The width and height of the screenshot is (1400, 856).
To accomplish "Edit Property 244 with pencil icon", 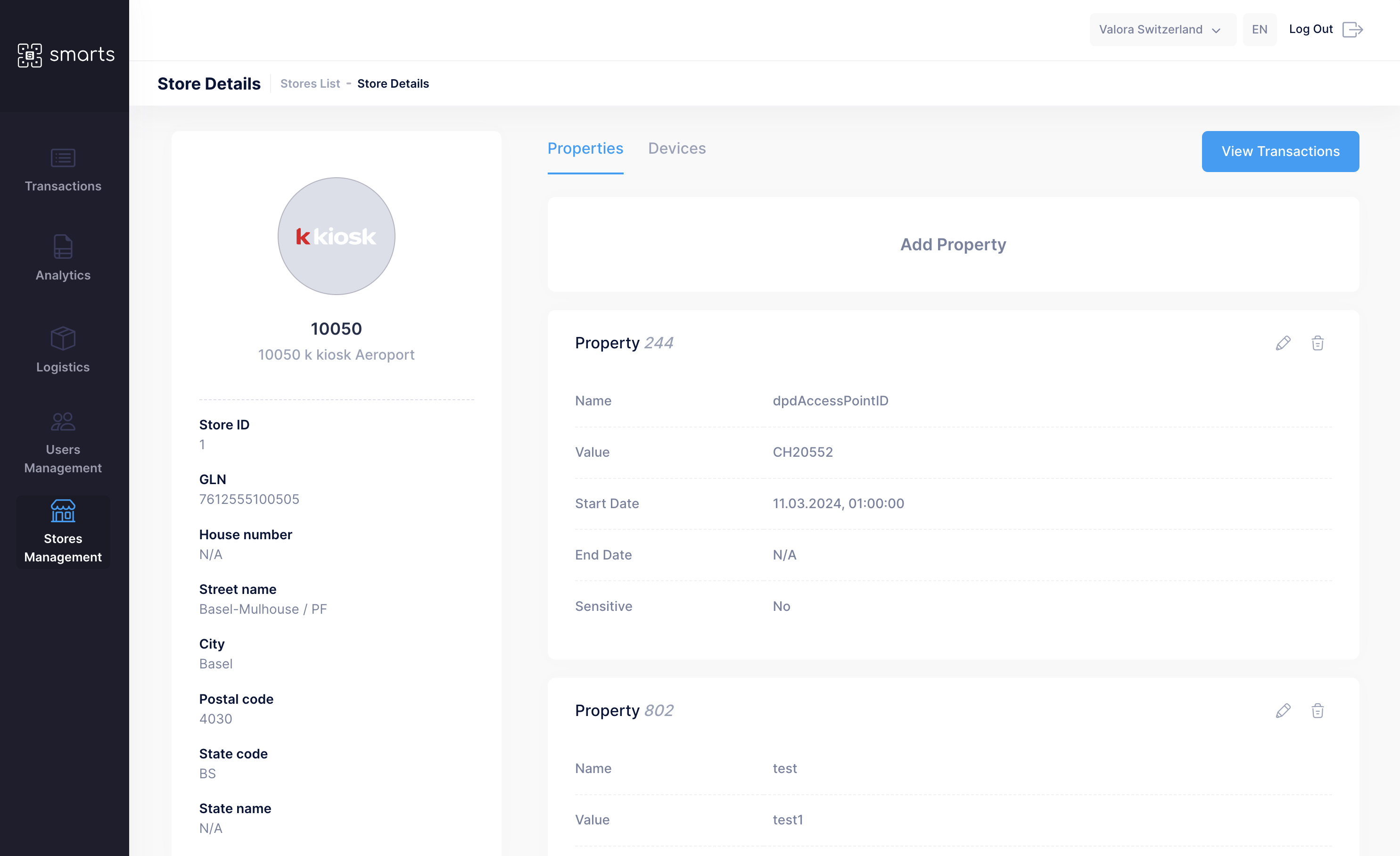I will 1283,343.
